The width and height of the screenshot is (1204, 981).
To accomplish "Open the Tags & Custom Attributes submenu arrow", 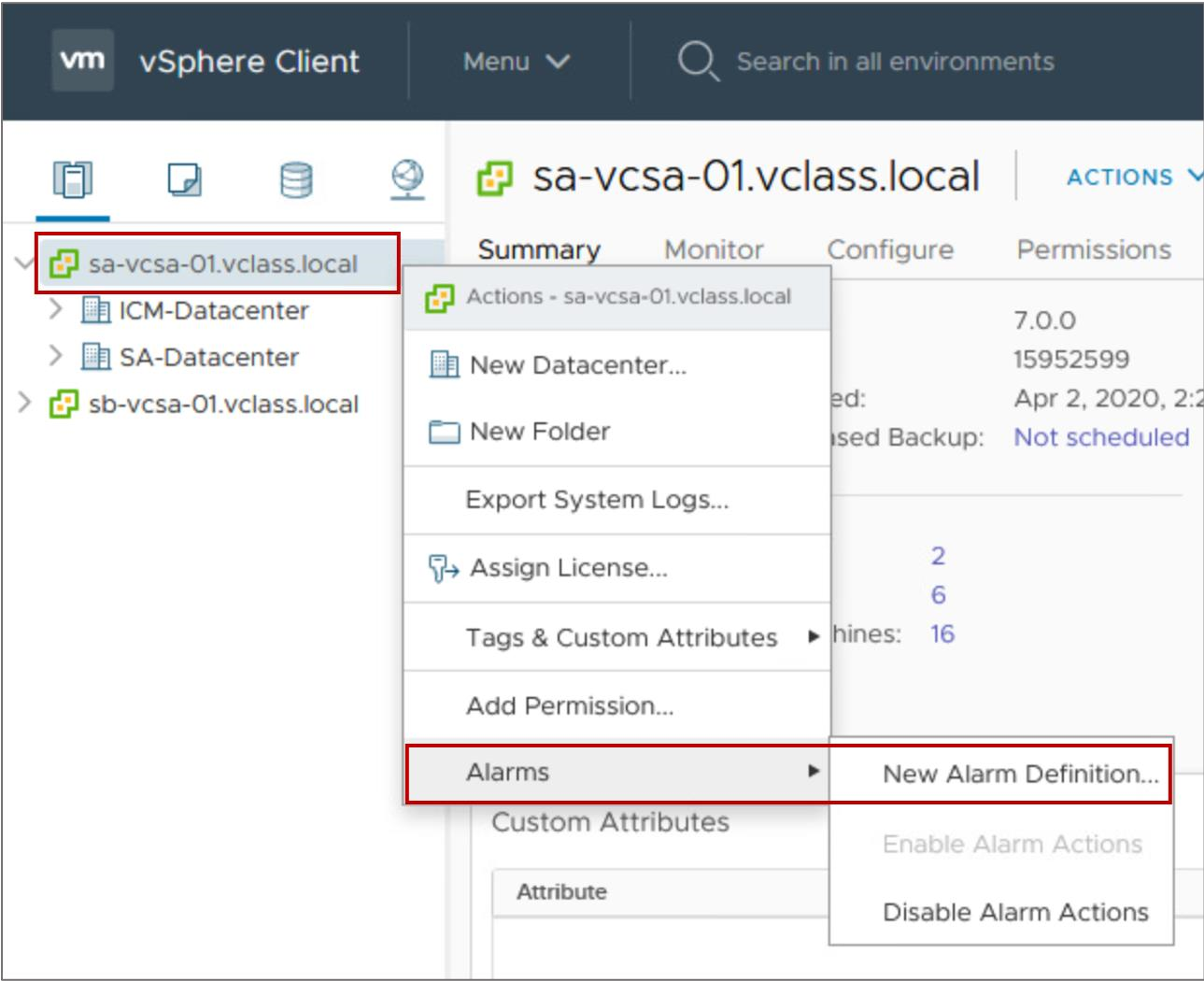I will pyautogui.click(x=814, y=637).
